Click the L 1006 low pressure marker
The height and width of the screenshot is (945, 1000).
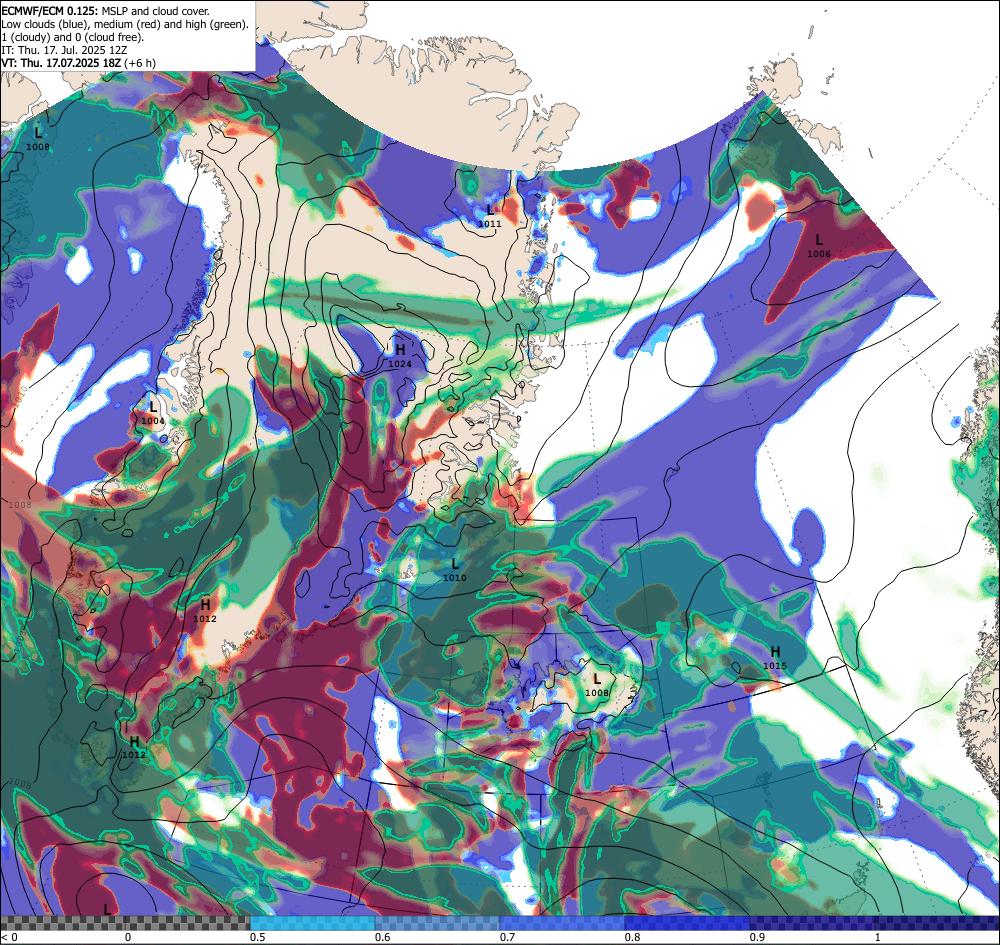click(x=819, y=245)
